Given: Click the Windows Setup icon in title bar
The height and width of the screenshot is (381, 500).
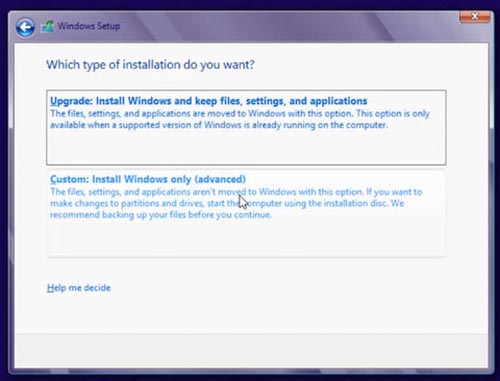Looking at the screenshot, I should (x=48, y=27).
